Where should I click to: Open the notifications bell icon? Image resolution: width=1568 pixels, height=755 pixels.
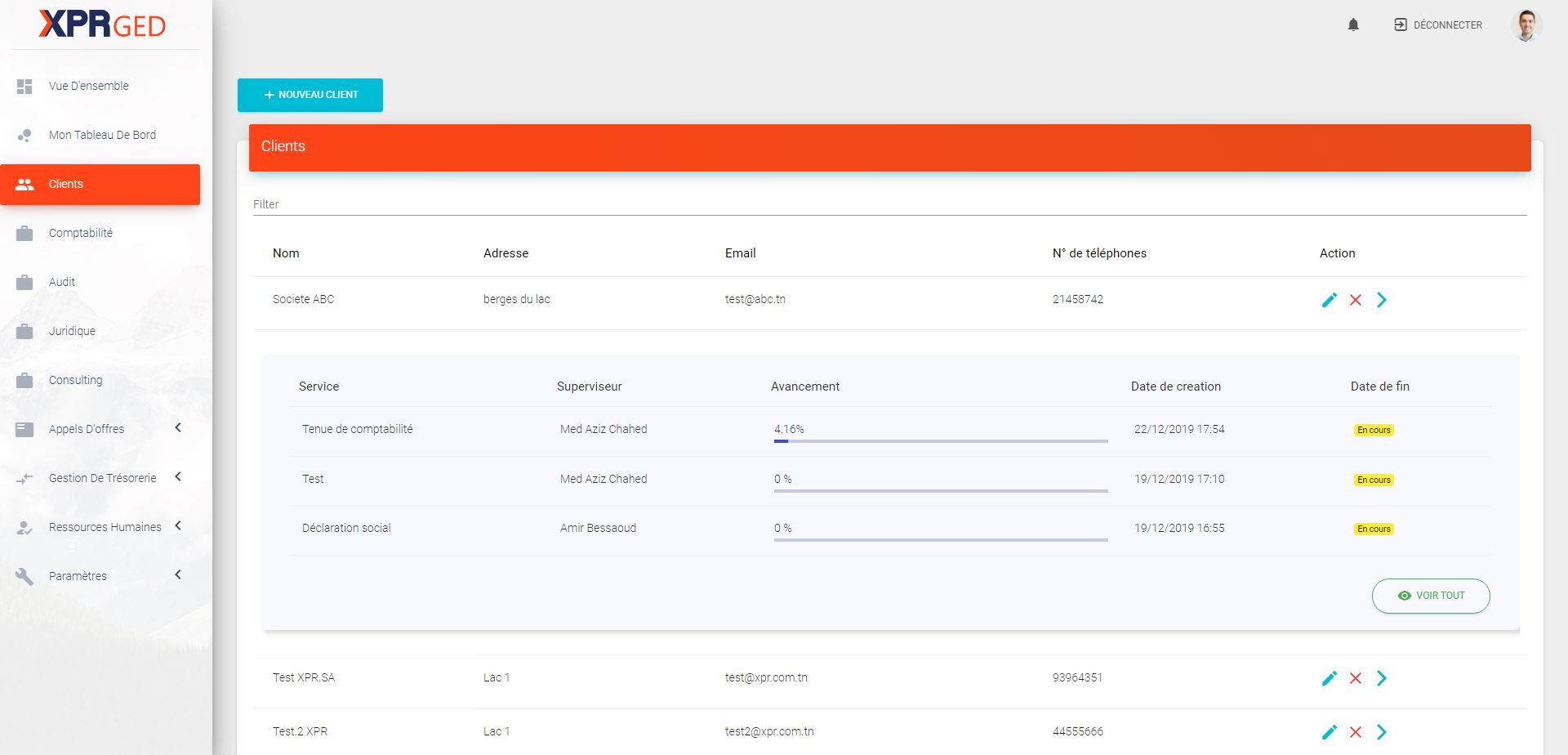[x=1353, y=25]
